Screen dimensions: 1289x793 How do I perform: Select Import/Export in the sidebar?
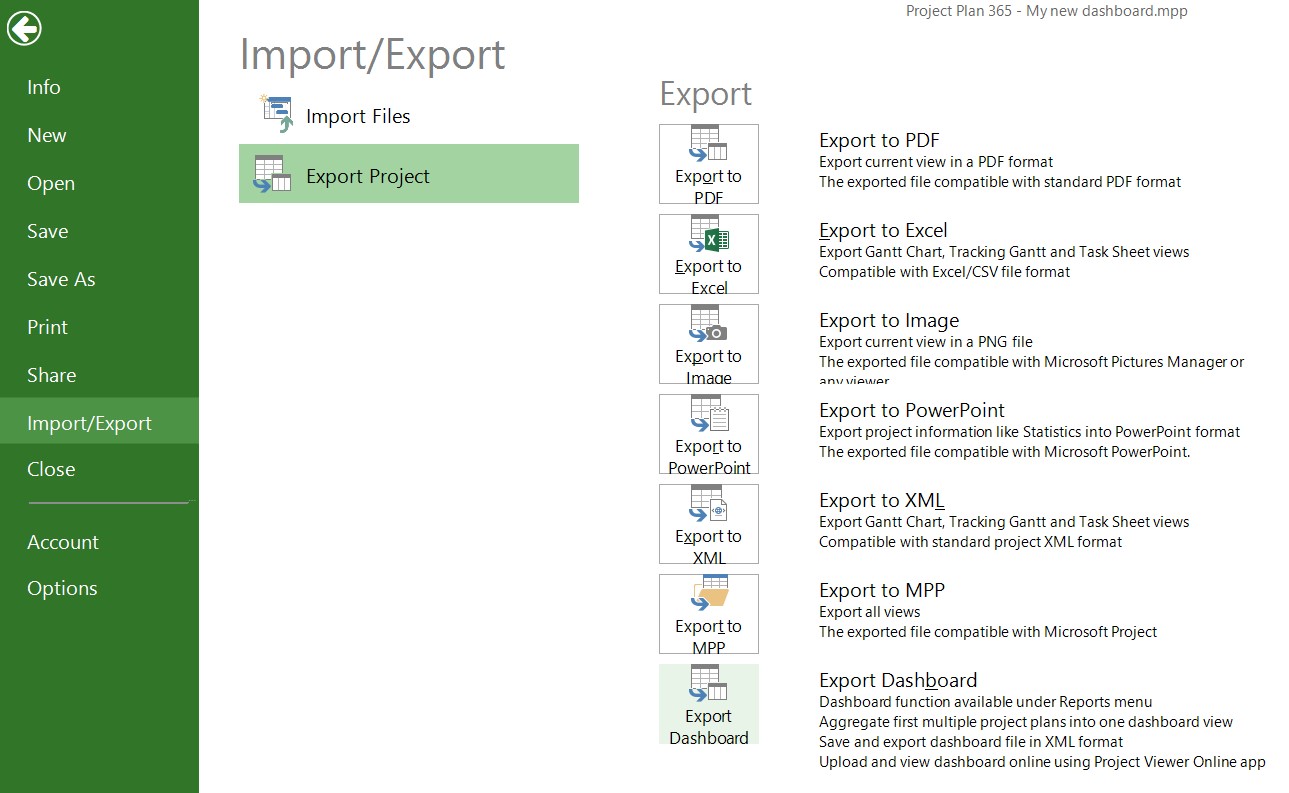[x=99, y=421]
